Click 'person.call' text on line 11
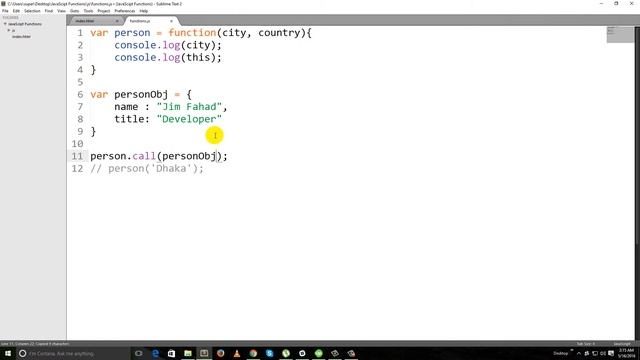The height and width of the screenshot is (360, 640). pyautogui.click(x=123, y=156)
